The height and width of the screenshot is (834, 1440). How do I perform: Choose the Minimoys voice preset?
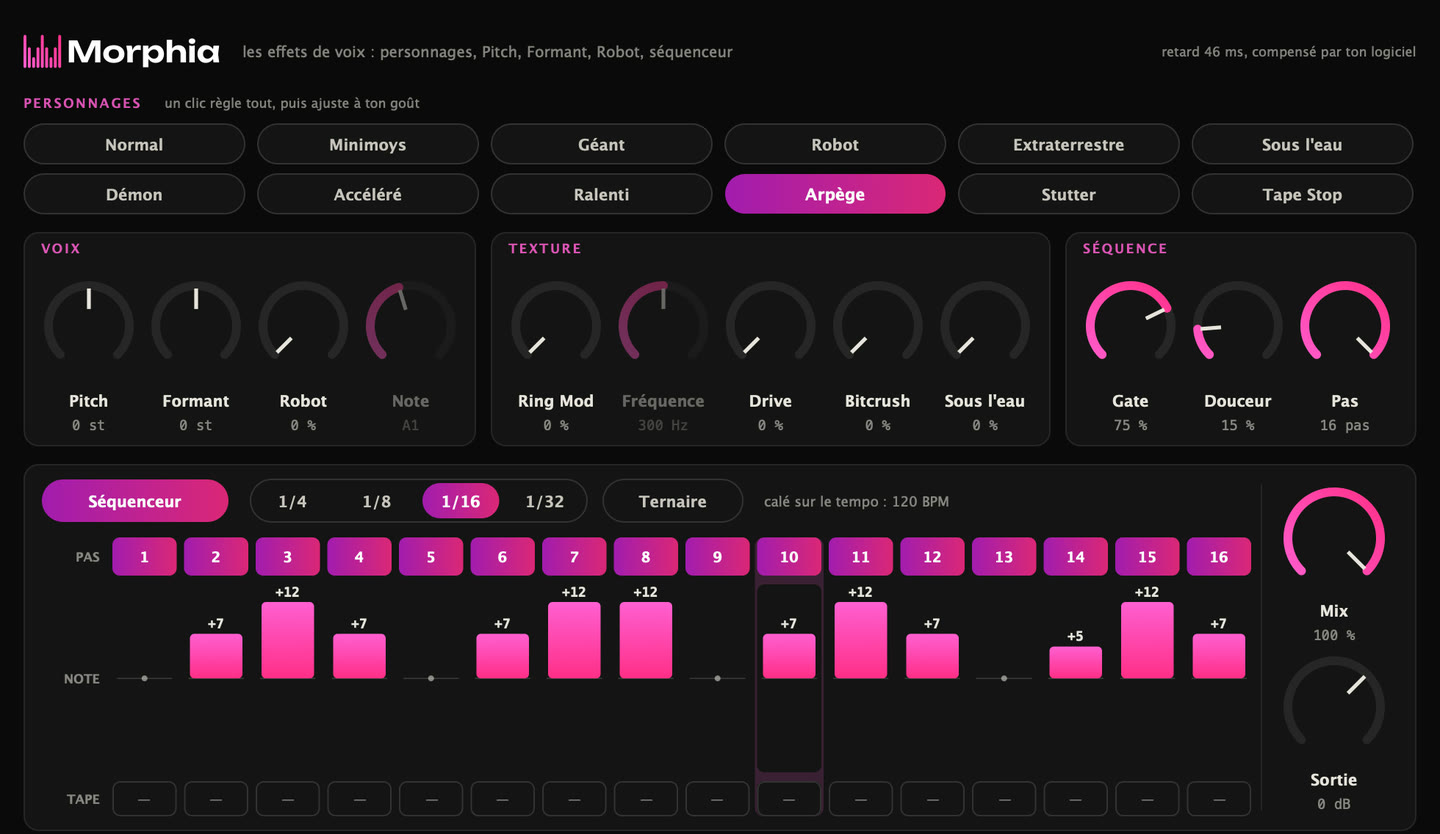pos(368,144)
